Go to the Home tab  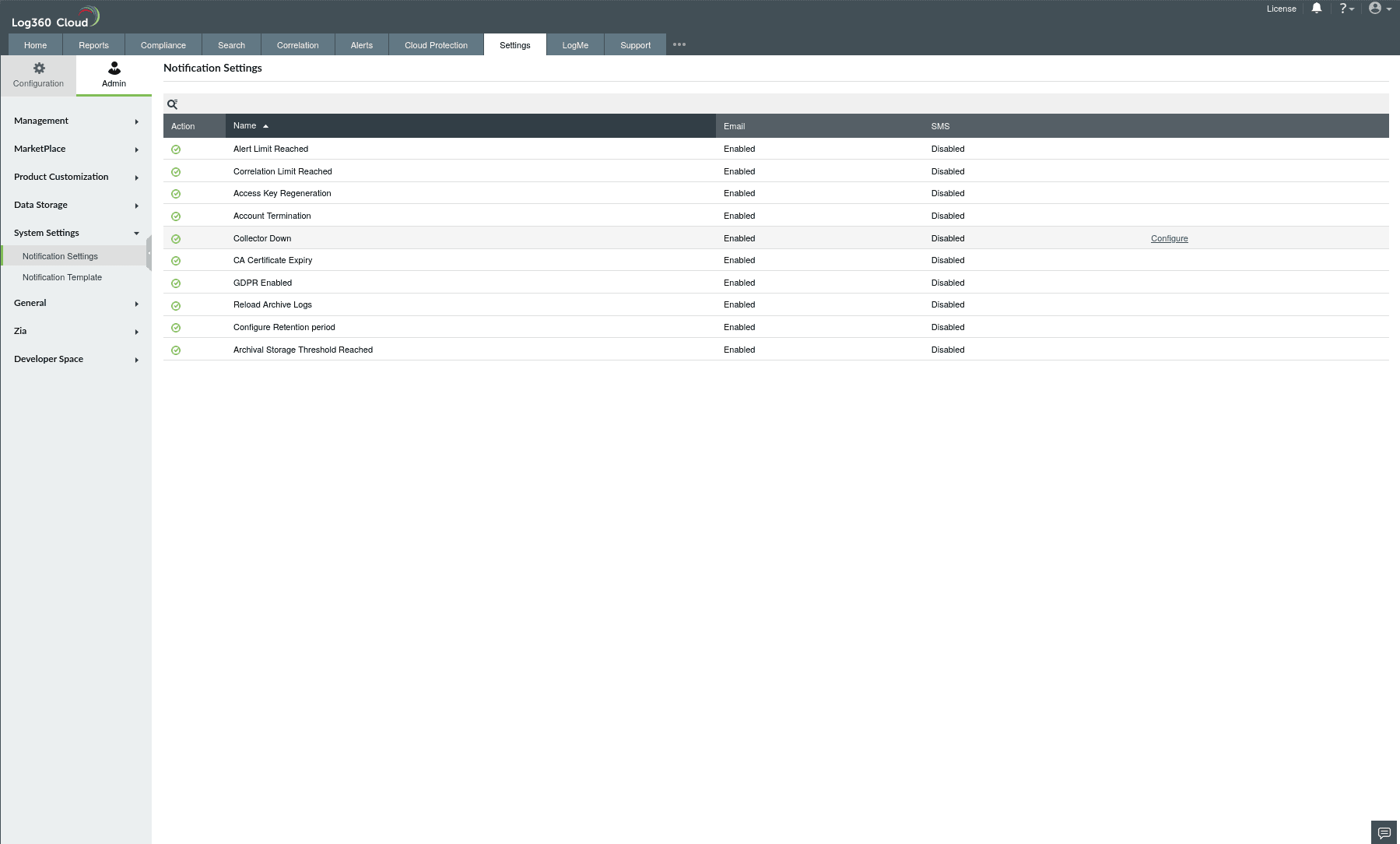point(35,45)
